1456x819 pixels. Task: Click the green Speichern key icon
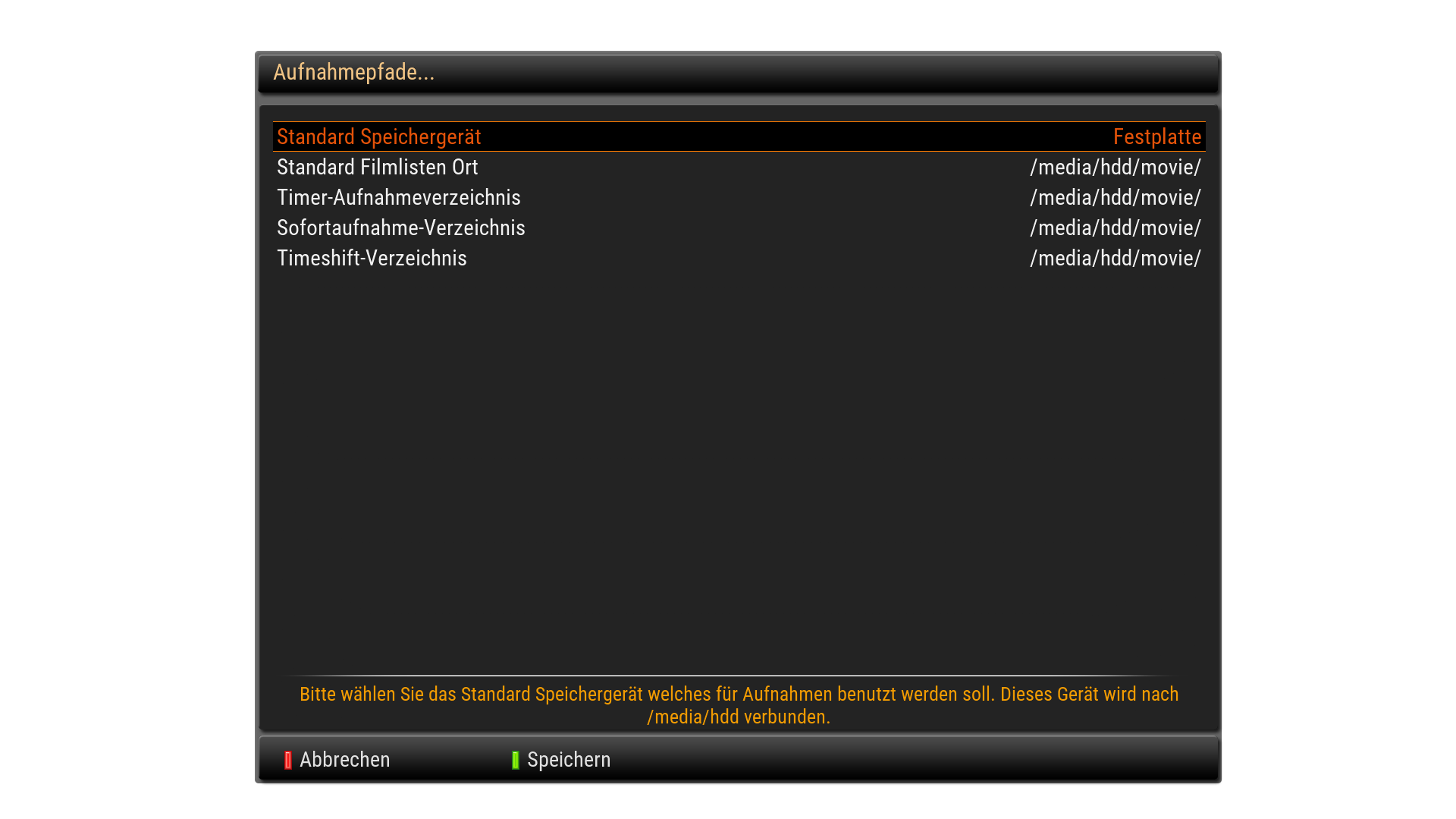click(516, 760)
